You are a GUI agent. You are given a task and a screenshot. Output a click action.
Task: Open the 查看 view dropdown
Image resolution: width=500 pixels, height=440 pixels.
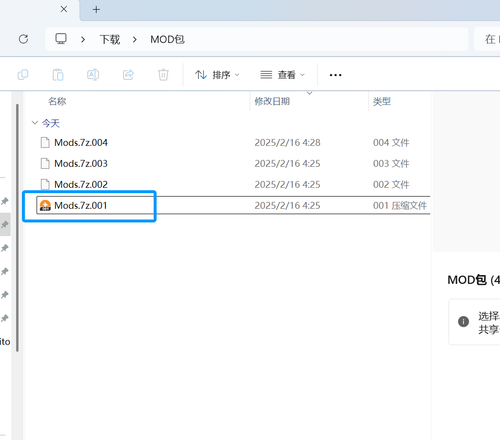pyautogui.click(x=283, y=75)
